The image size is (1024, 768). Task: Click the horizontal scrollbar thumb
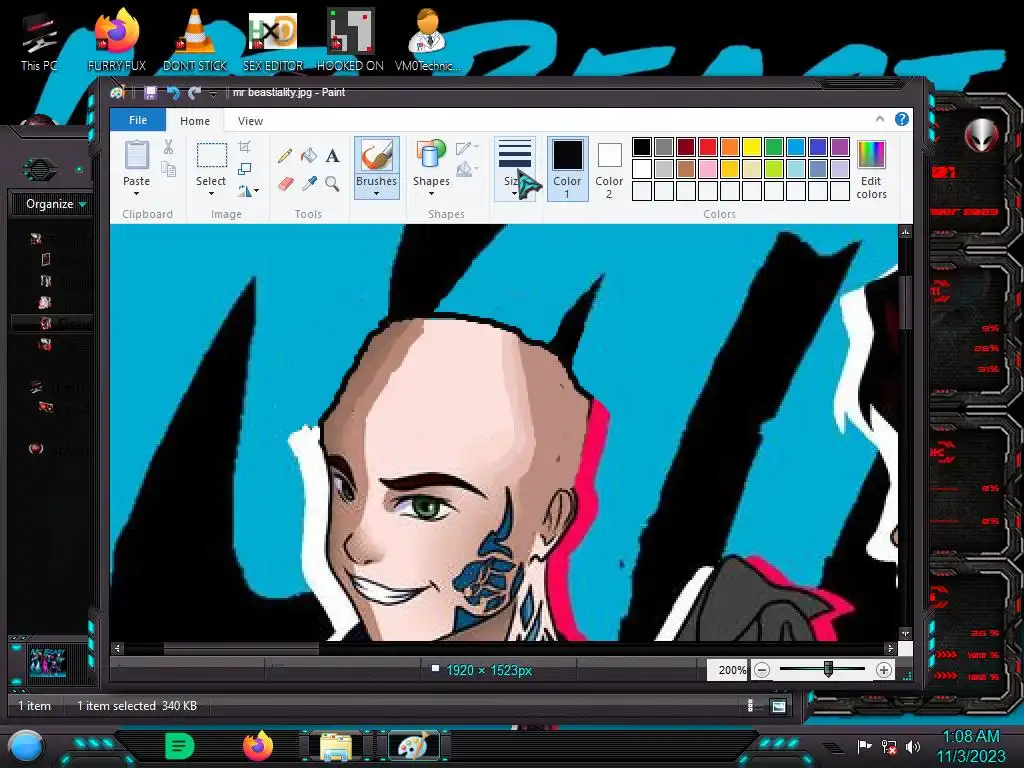[x=242, y=648]
